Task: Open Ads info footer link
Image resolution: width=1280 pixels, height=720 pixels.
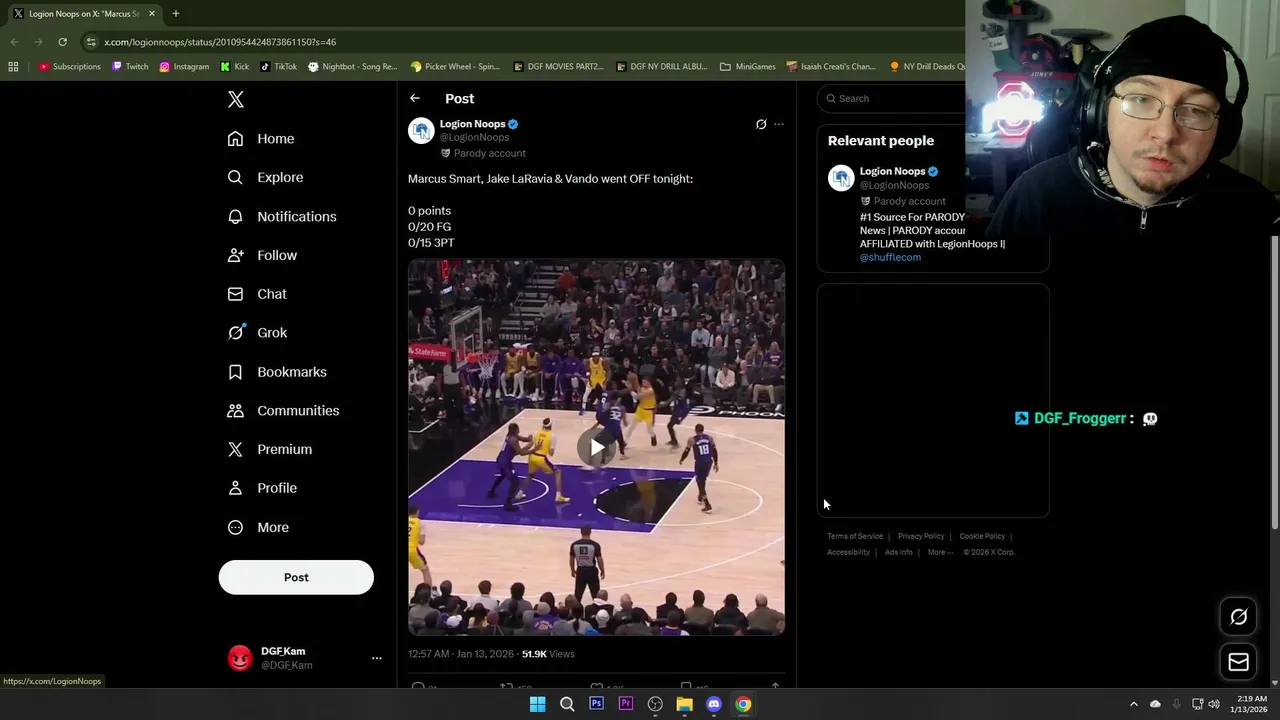Action: tap(898, 552)
